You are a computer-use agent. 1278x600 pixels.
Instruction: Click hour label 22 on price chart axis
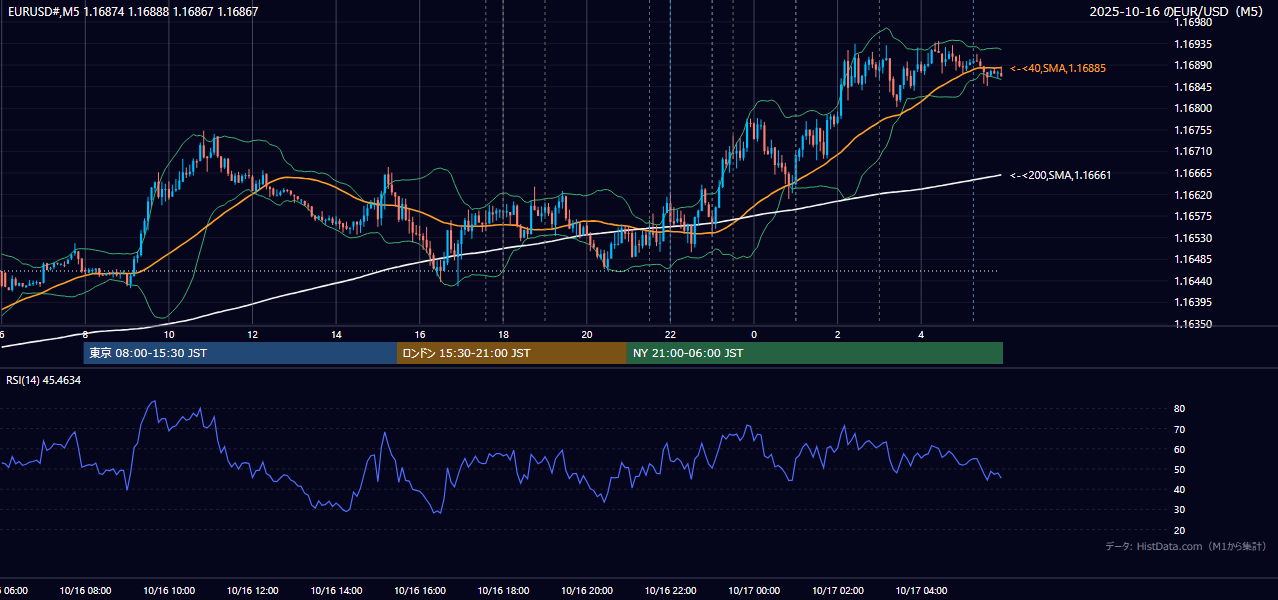click(x=671, y=334)
